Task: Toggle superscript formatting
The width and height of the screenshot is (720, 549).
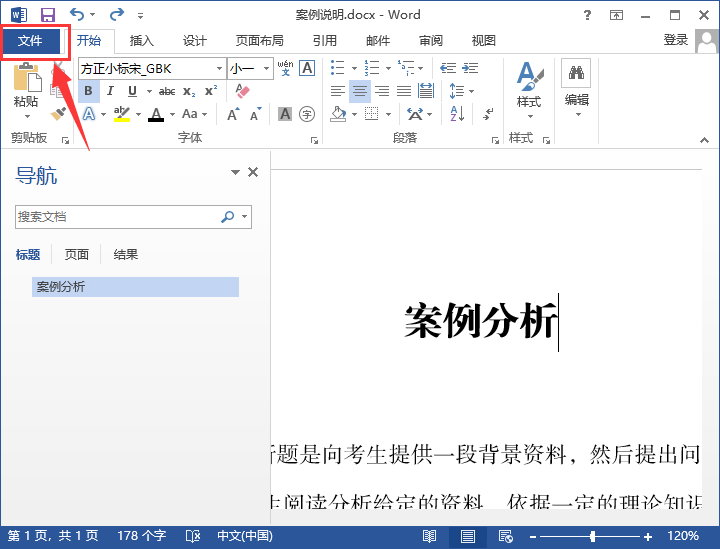Action: pyautogui.click(x=211, y=91)
